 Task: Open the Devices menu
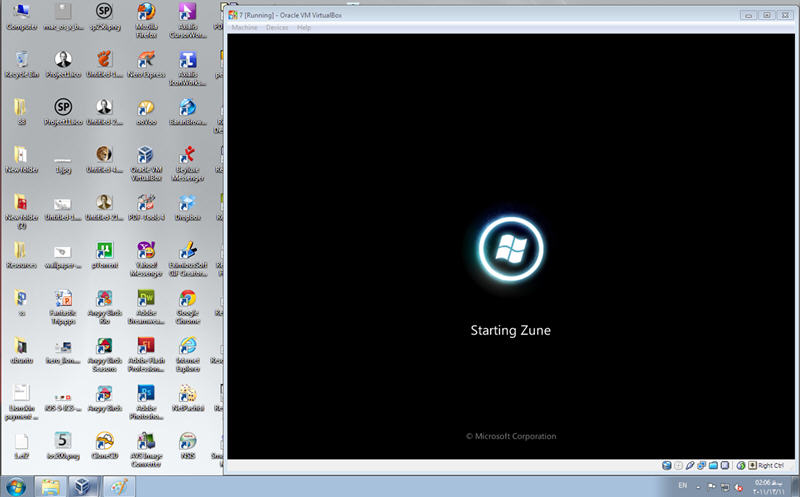pyautogui.click(x=277, y=28)
